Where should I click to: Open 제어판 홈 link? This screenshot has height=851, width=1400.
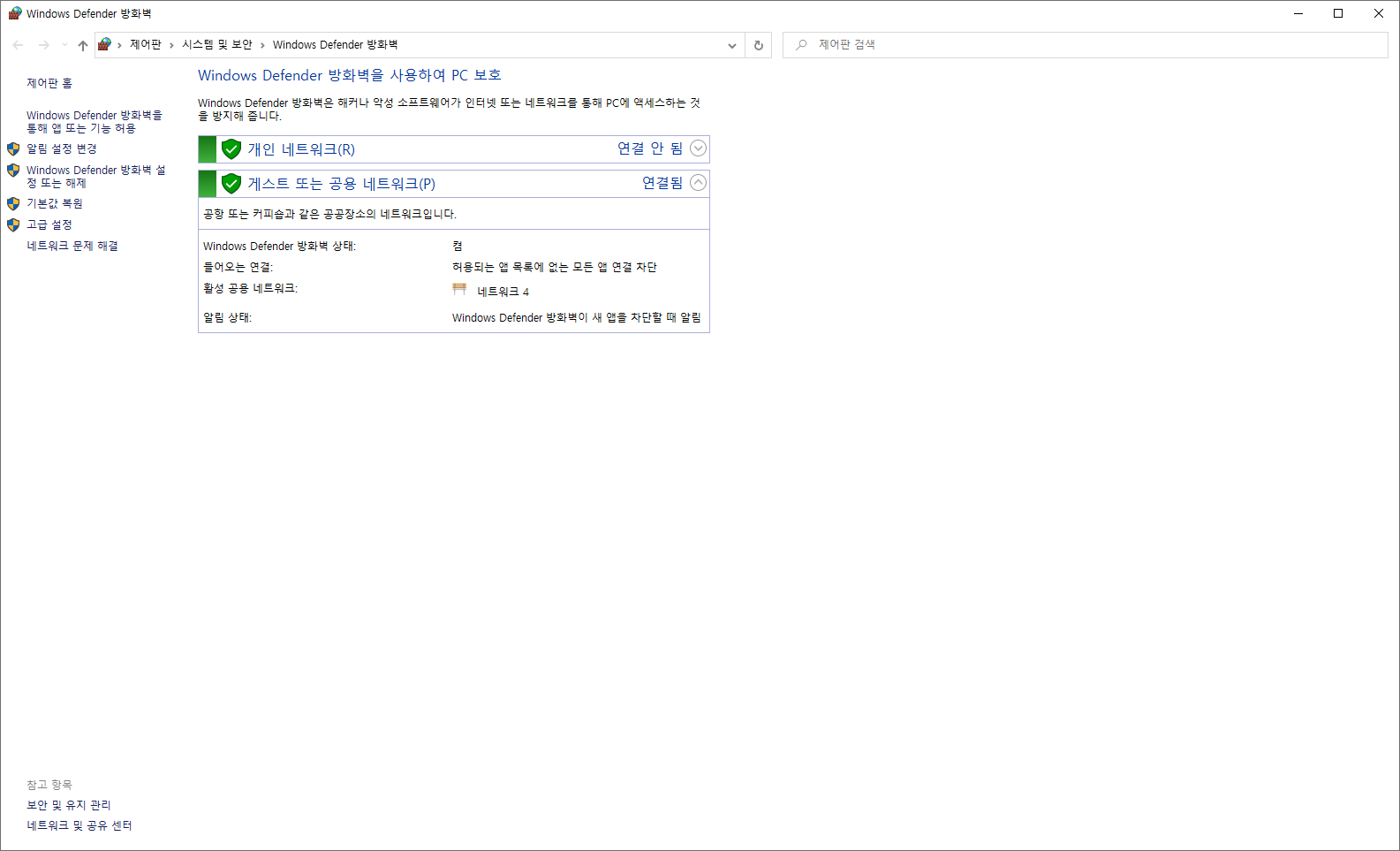(x=49, y=83)
